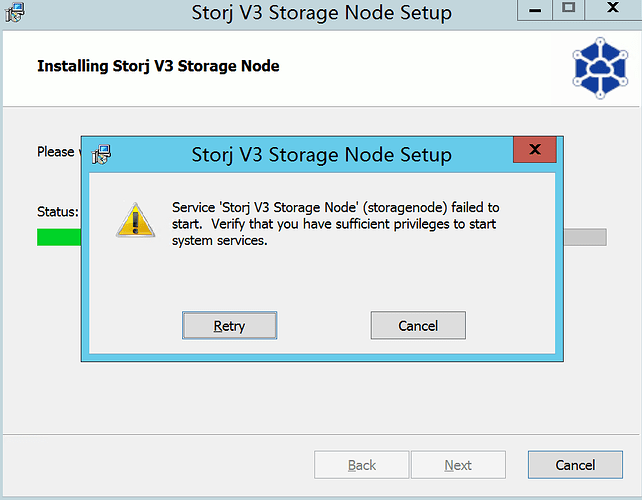
Task: Click the 'Installing Storj V3 Storage Node' heading
Action: coord(158,66)
